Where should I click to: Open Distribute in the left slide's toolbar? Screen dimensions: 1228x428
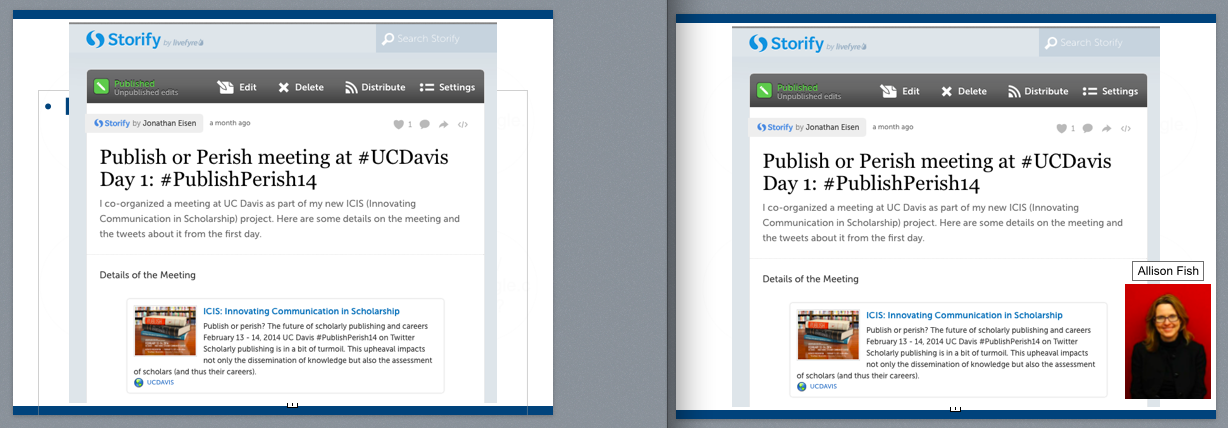pos(375,87)
